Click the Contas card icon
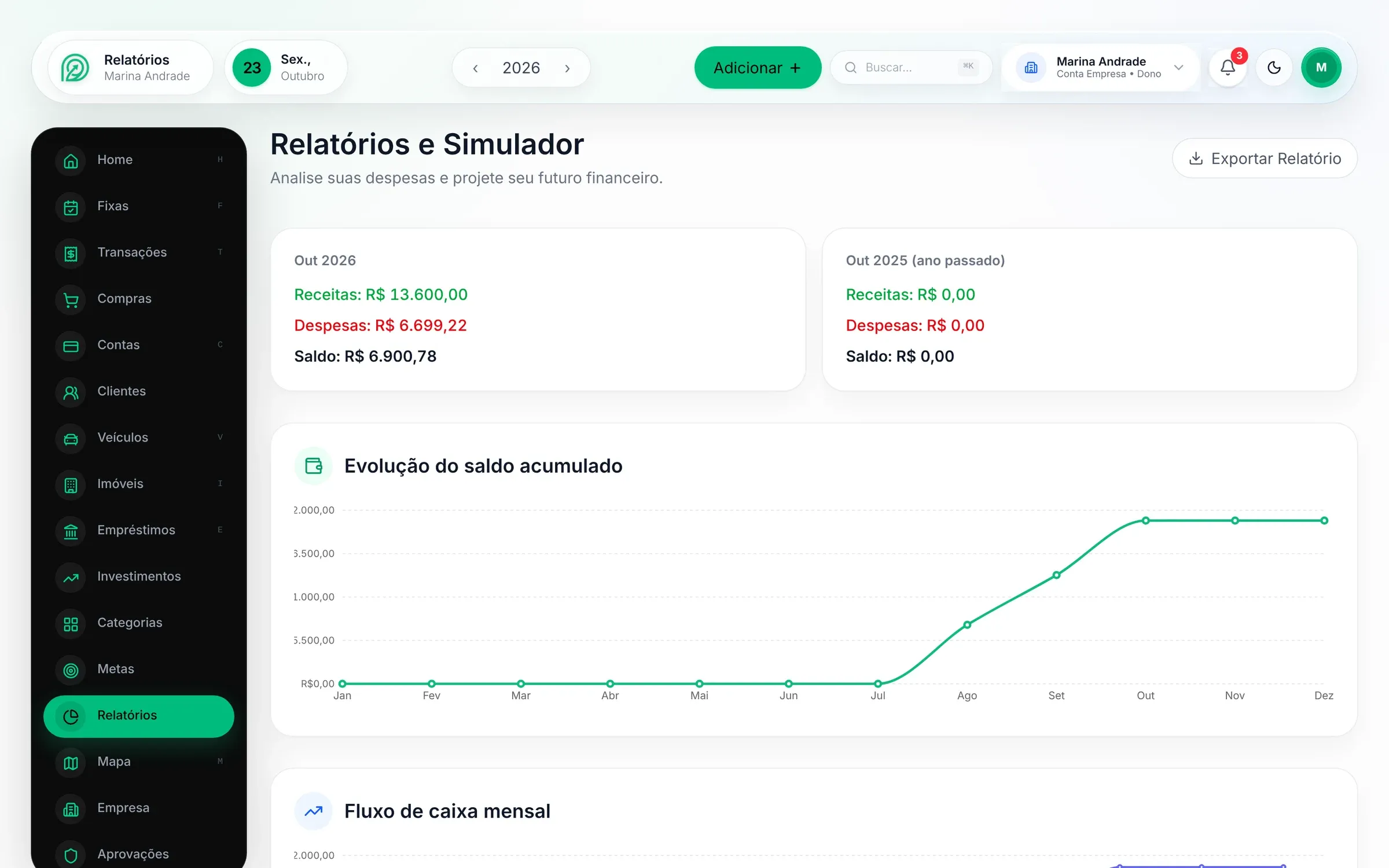 point(71,346)
